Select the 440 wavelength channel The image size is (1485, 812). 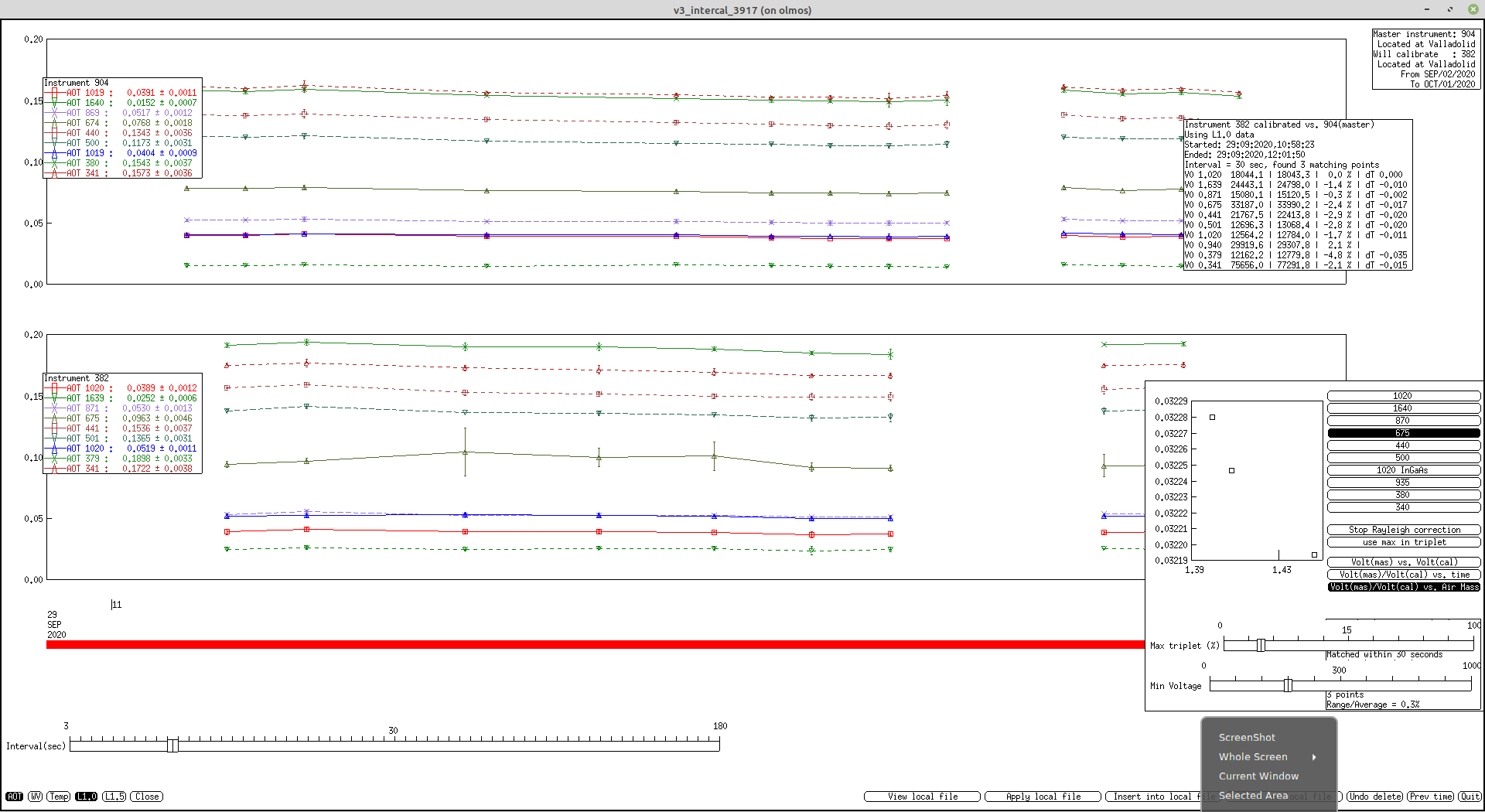click(x=1404, y=445)
